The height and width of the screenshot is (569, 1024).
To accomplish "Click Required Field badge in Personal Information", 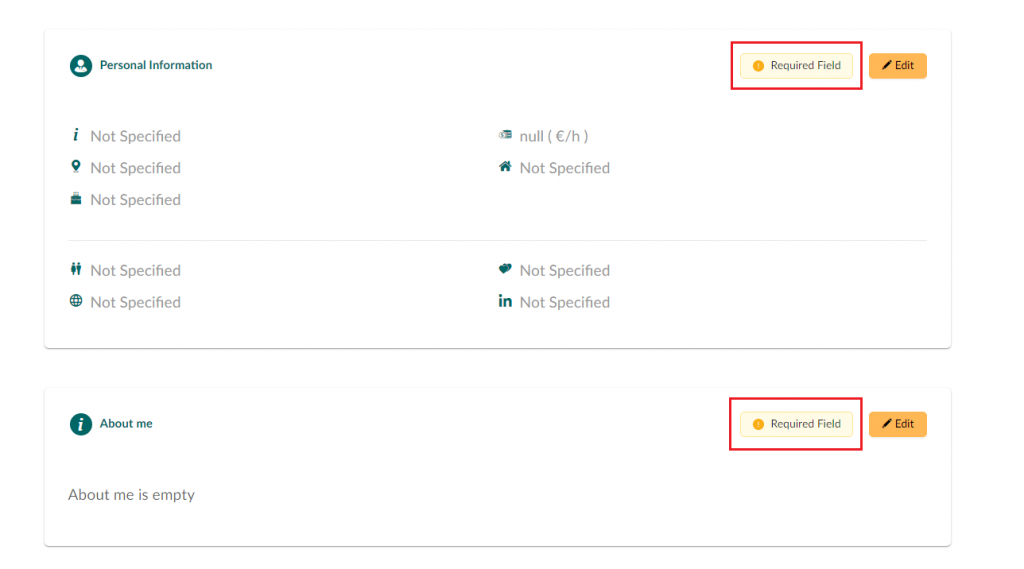I will tap(796, 66).
